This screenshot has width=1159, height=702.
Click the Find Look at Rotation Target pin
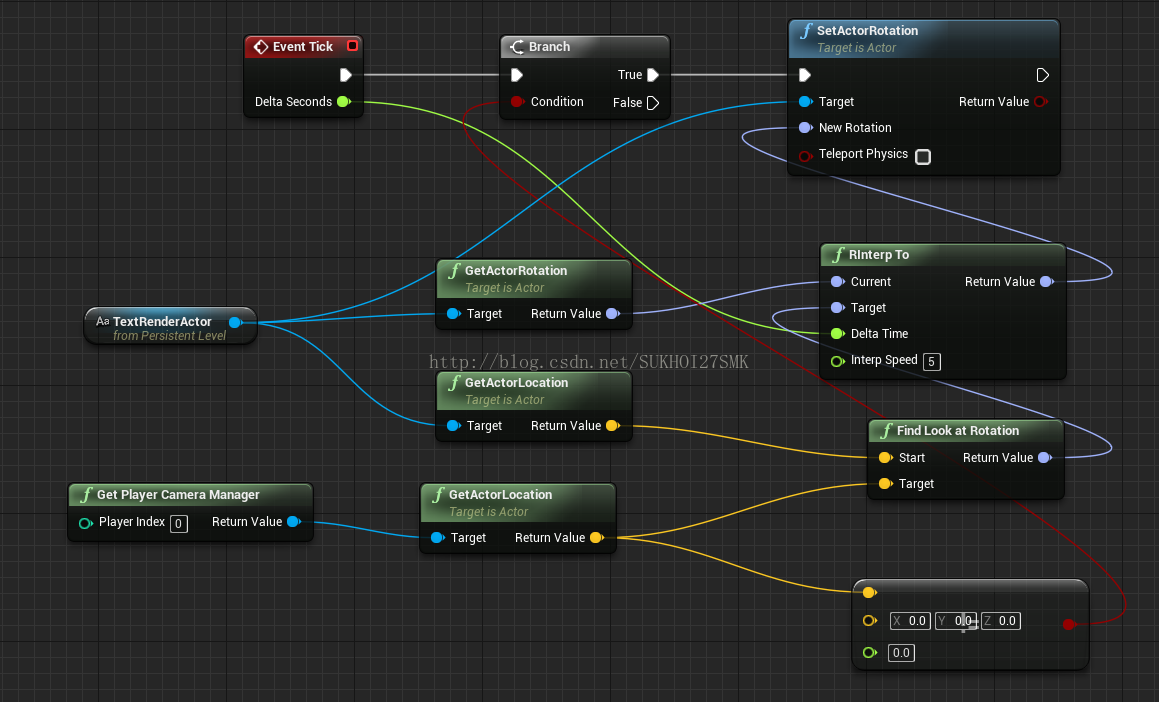click(x=885, y=484)
